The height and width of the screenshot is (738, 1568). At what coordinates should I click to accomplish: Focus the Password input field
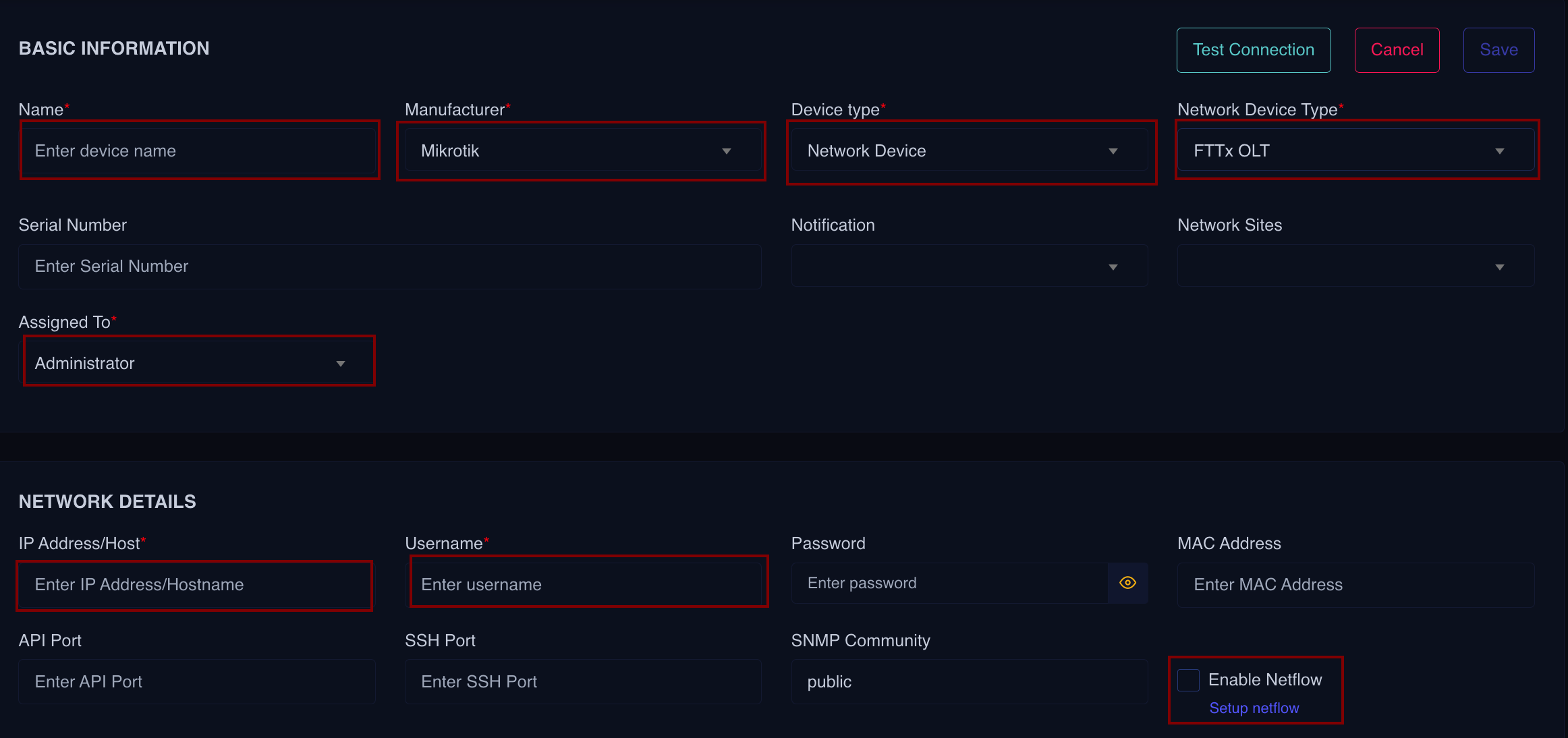click(x=945, y=583)
